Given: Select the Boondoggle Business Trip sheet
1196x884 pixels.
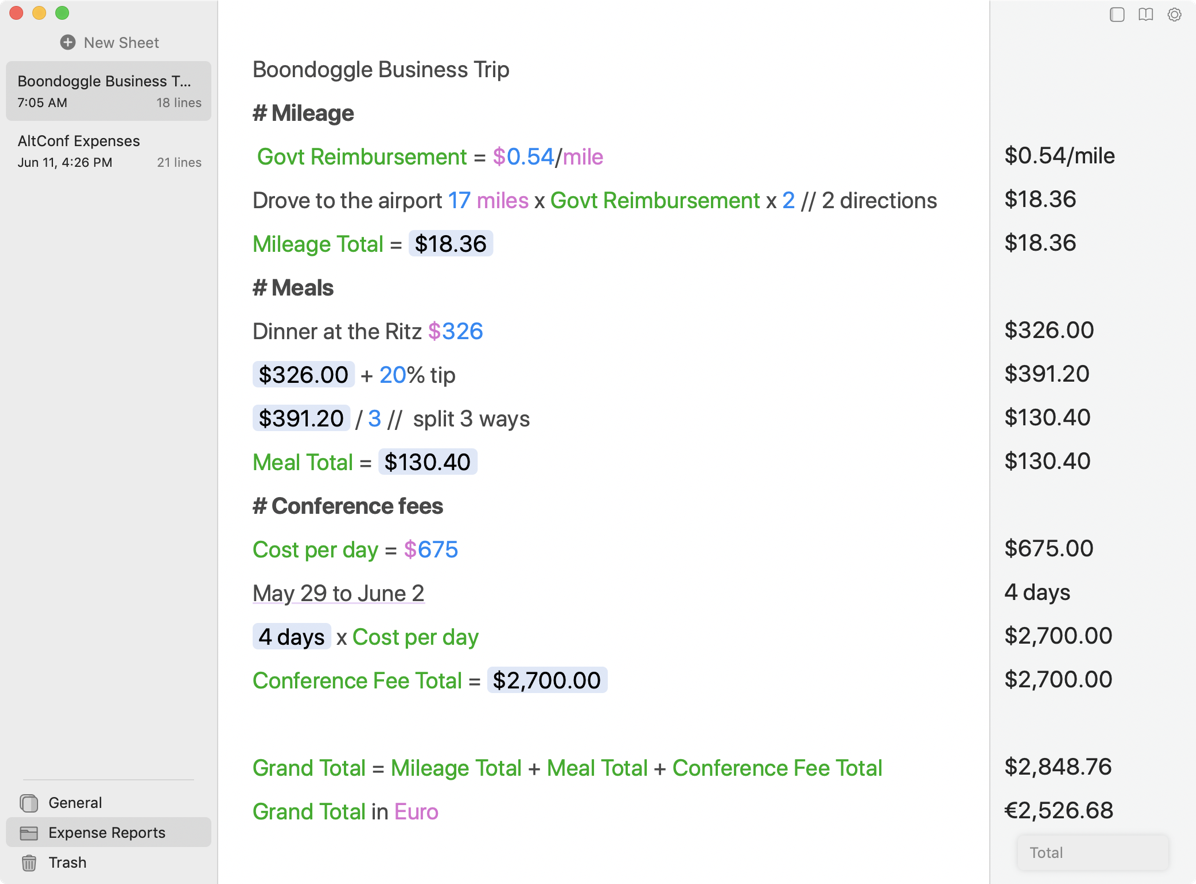Looking at the screenshot, I should tap(108, 91).
